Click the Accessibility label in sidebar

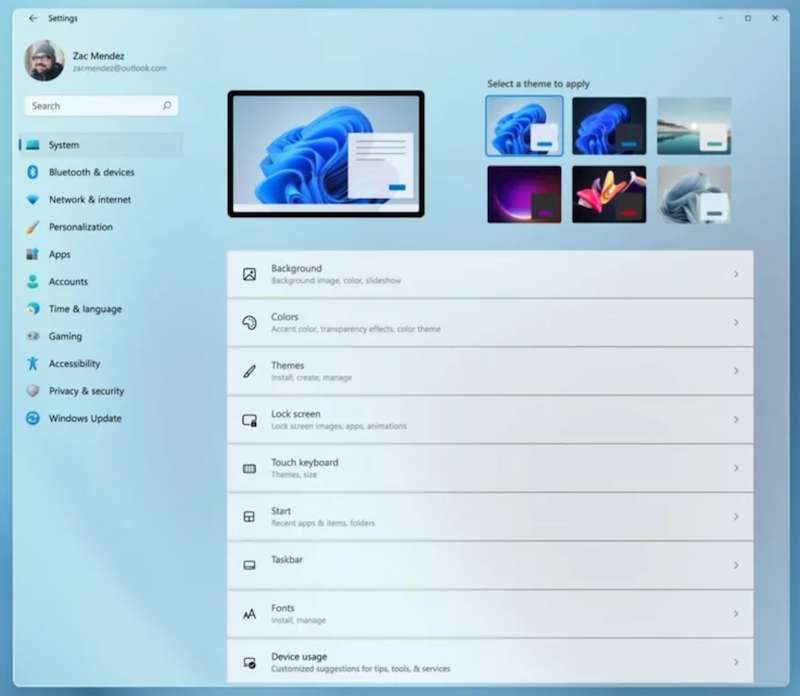(x=74, y=363)
